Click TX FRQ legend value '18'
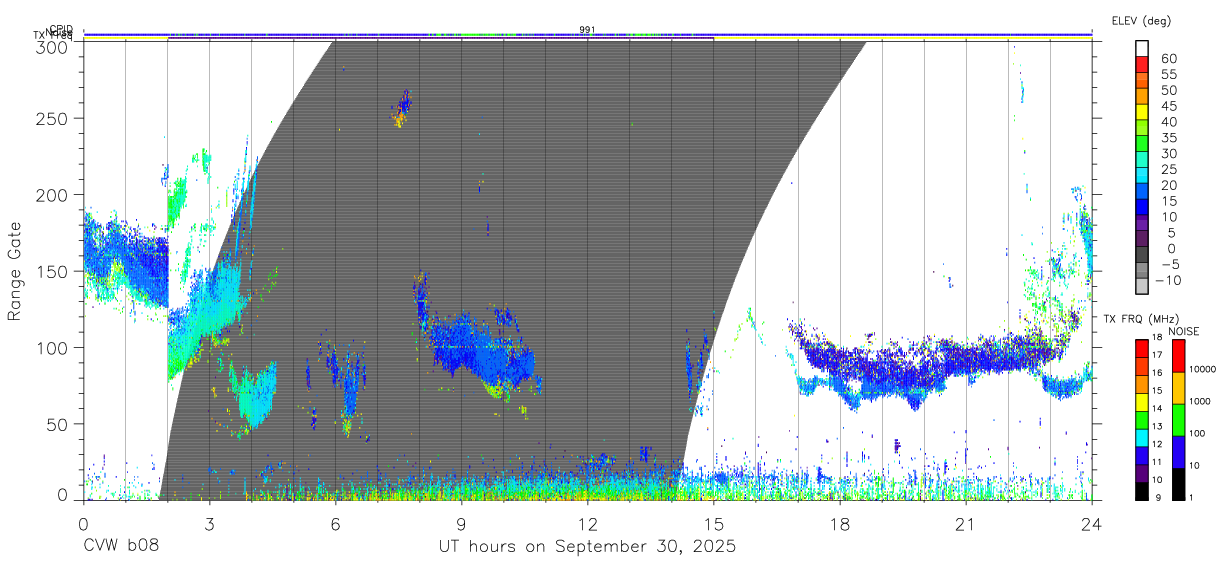1228x567 pixels. pyautogui.click(x=1158, y=338)
